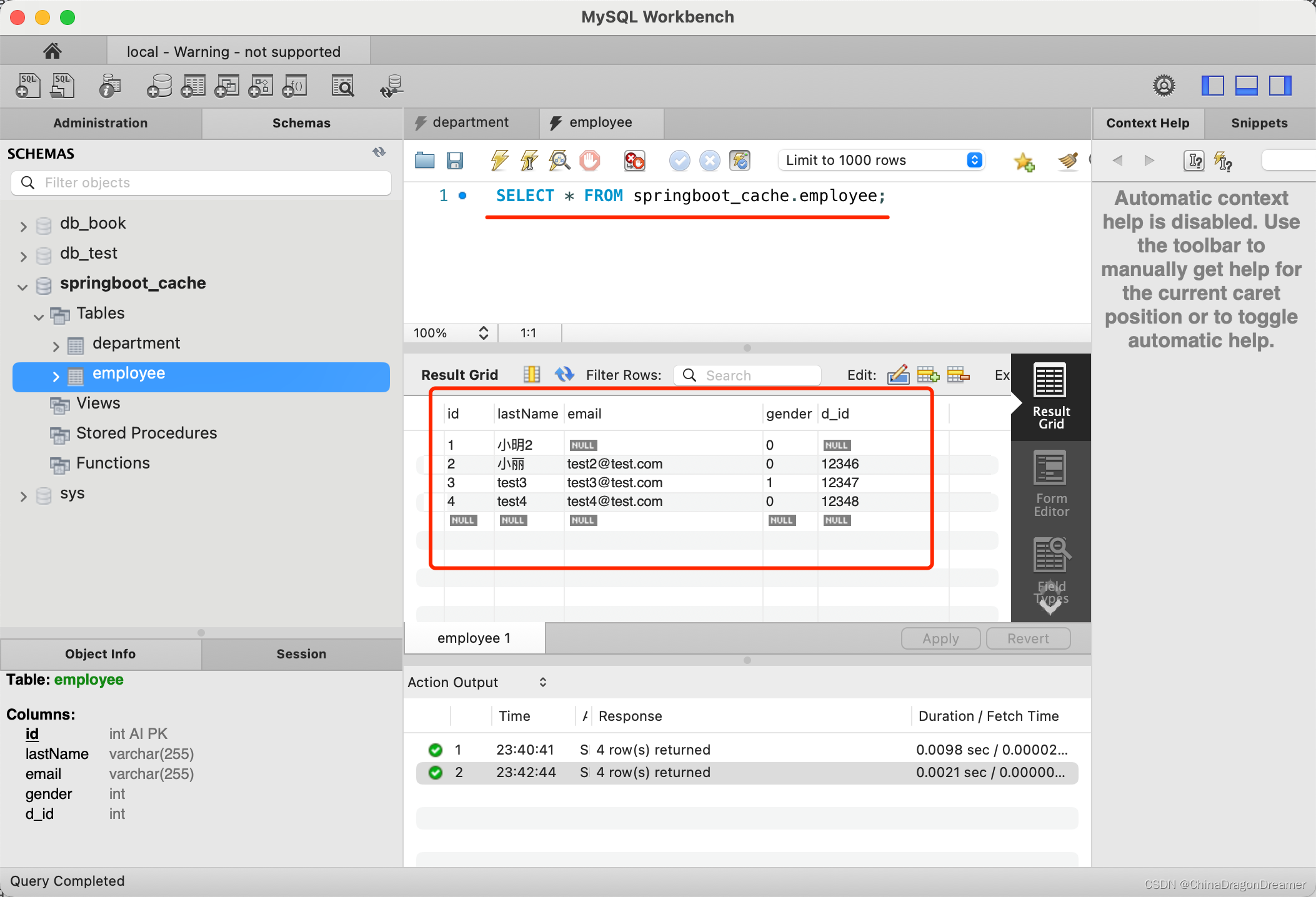Viewport: 1316px width, 897px height.
Task: Expand the department table
Action: tap(56, 345)
